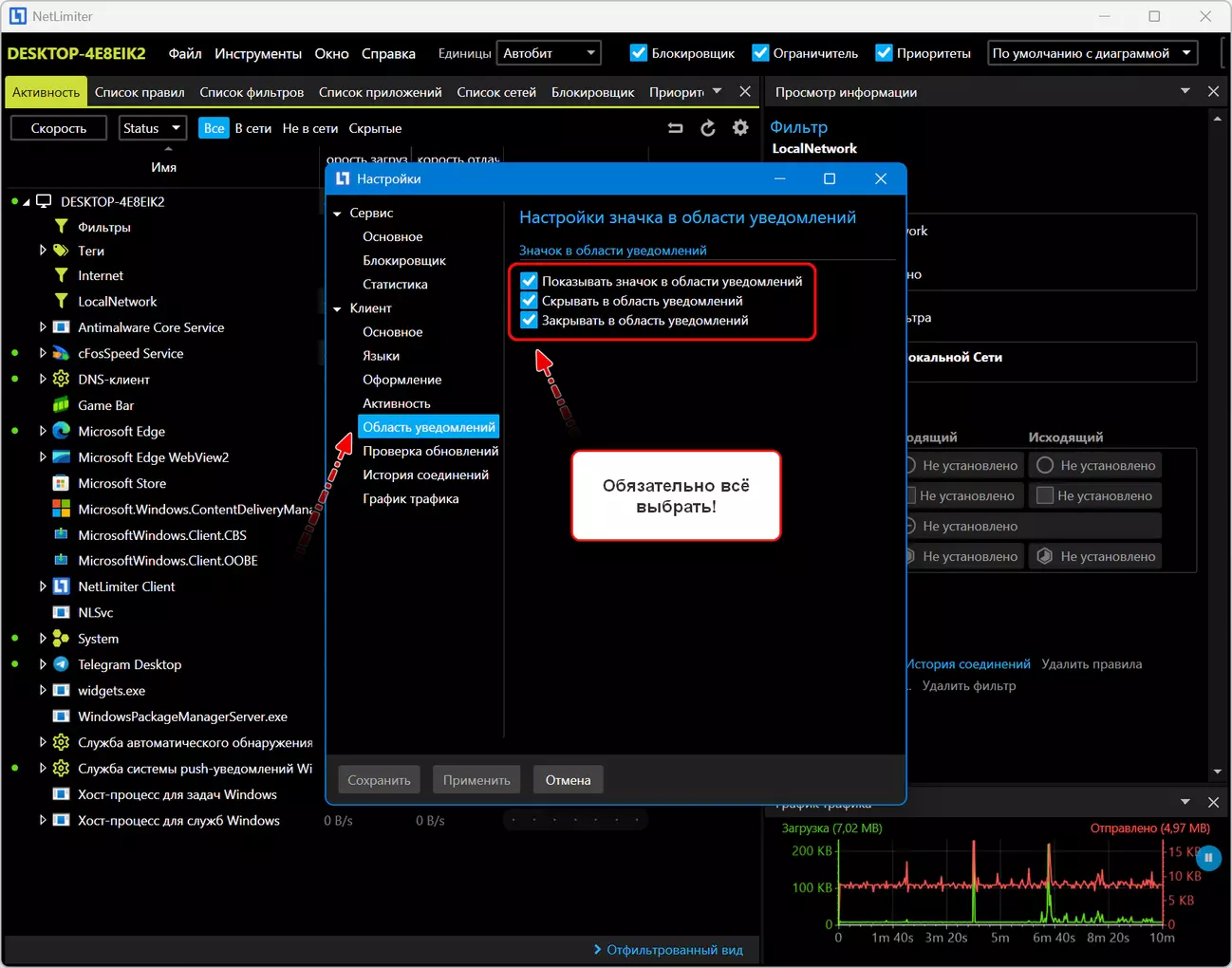Open the Инструменты menu
The width and height of the screenshot is (1232, 968).
click(x=258, y=53)
